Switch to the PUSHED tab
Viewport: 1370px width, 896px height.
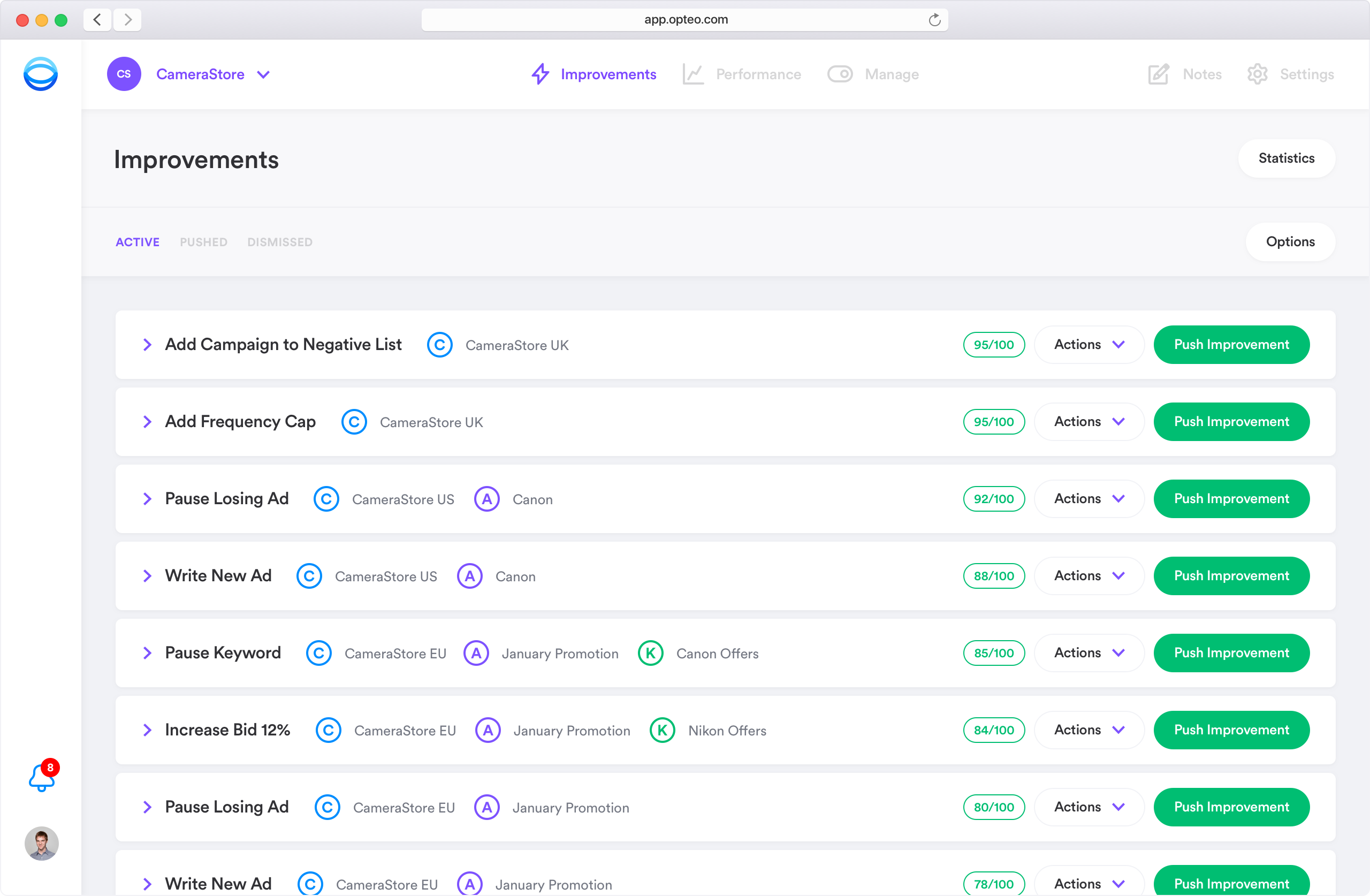[x=204, y=242]
